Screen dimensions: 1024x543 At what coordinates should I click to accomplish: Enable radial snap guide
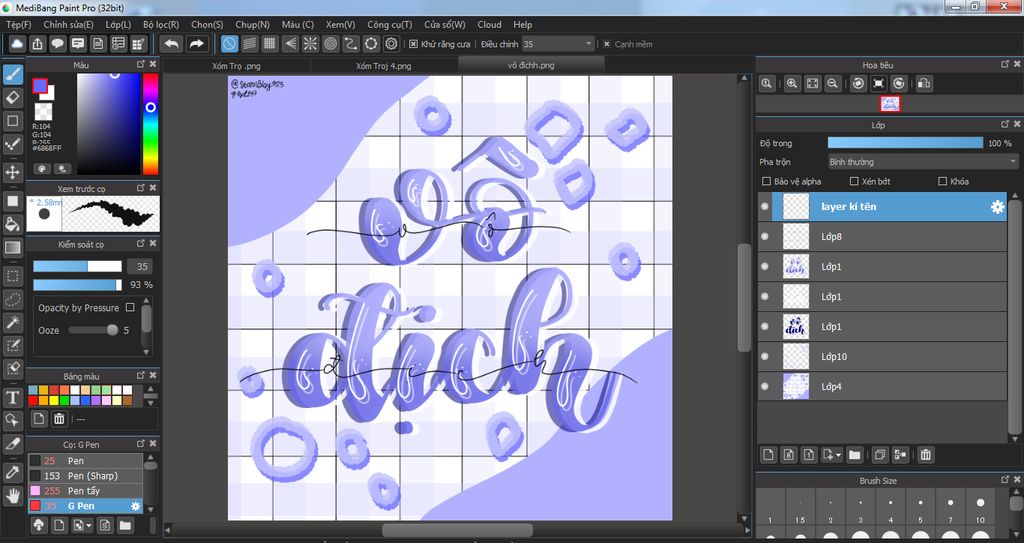[x=310, y=44]
